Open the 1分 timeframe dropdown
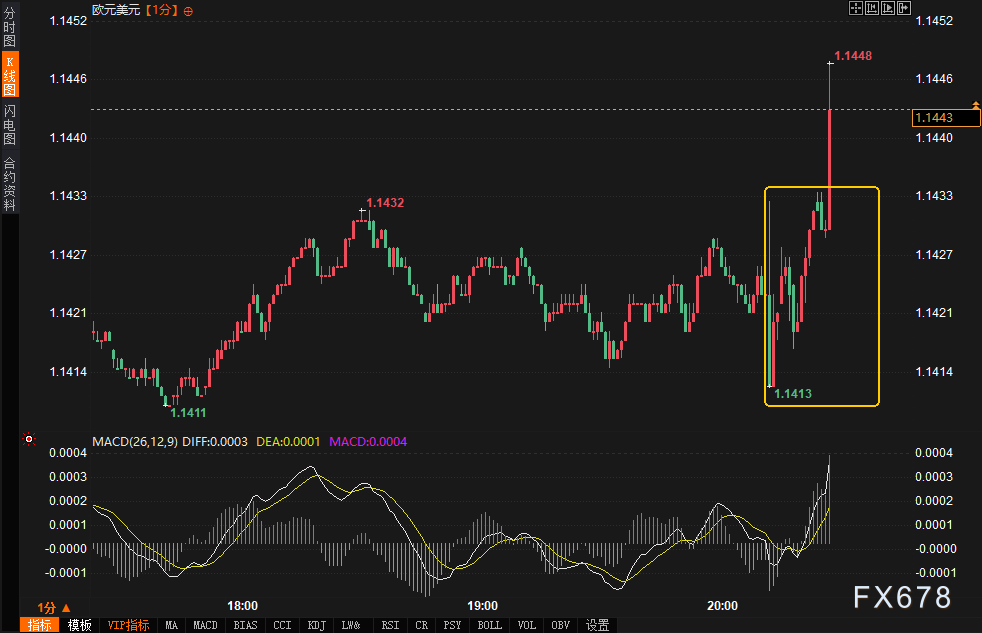The height and width of the screenshot is (633, 982). coord(54,607)
